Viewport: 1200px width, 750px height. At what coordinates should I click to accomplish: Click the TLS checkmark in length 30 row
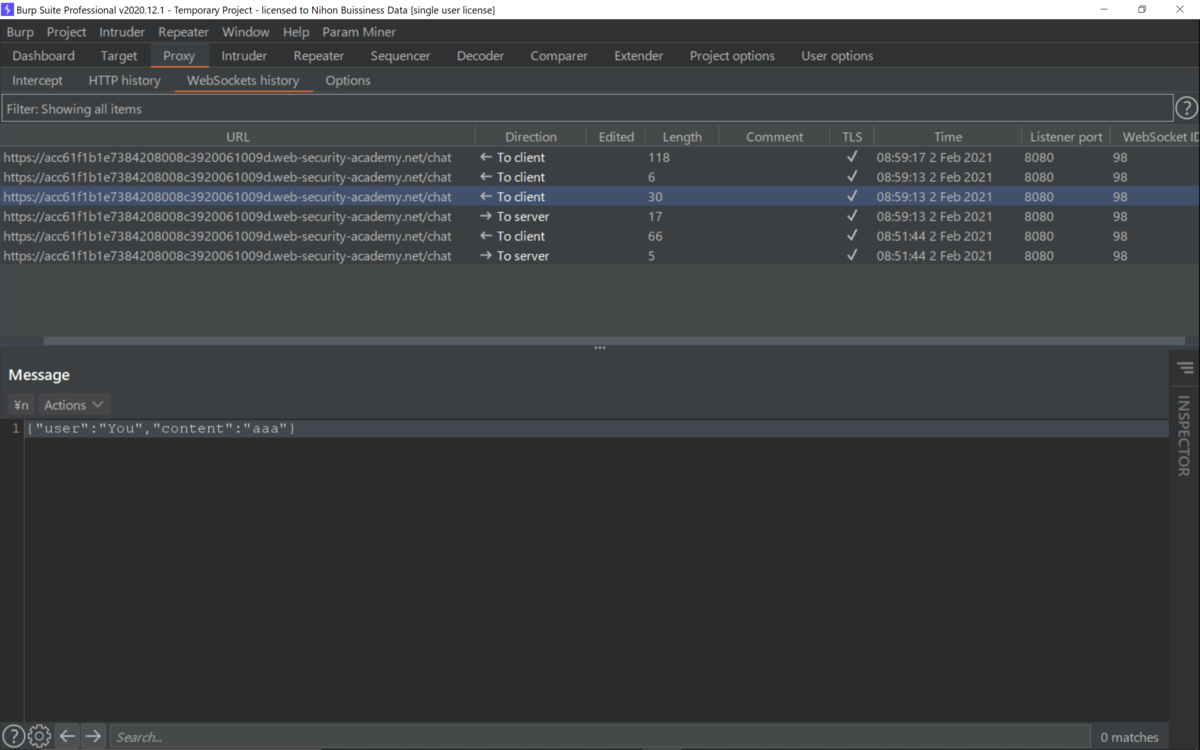click(x=852, y=196)
